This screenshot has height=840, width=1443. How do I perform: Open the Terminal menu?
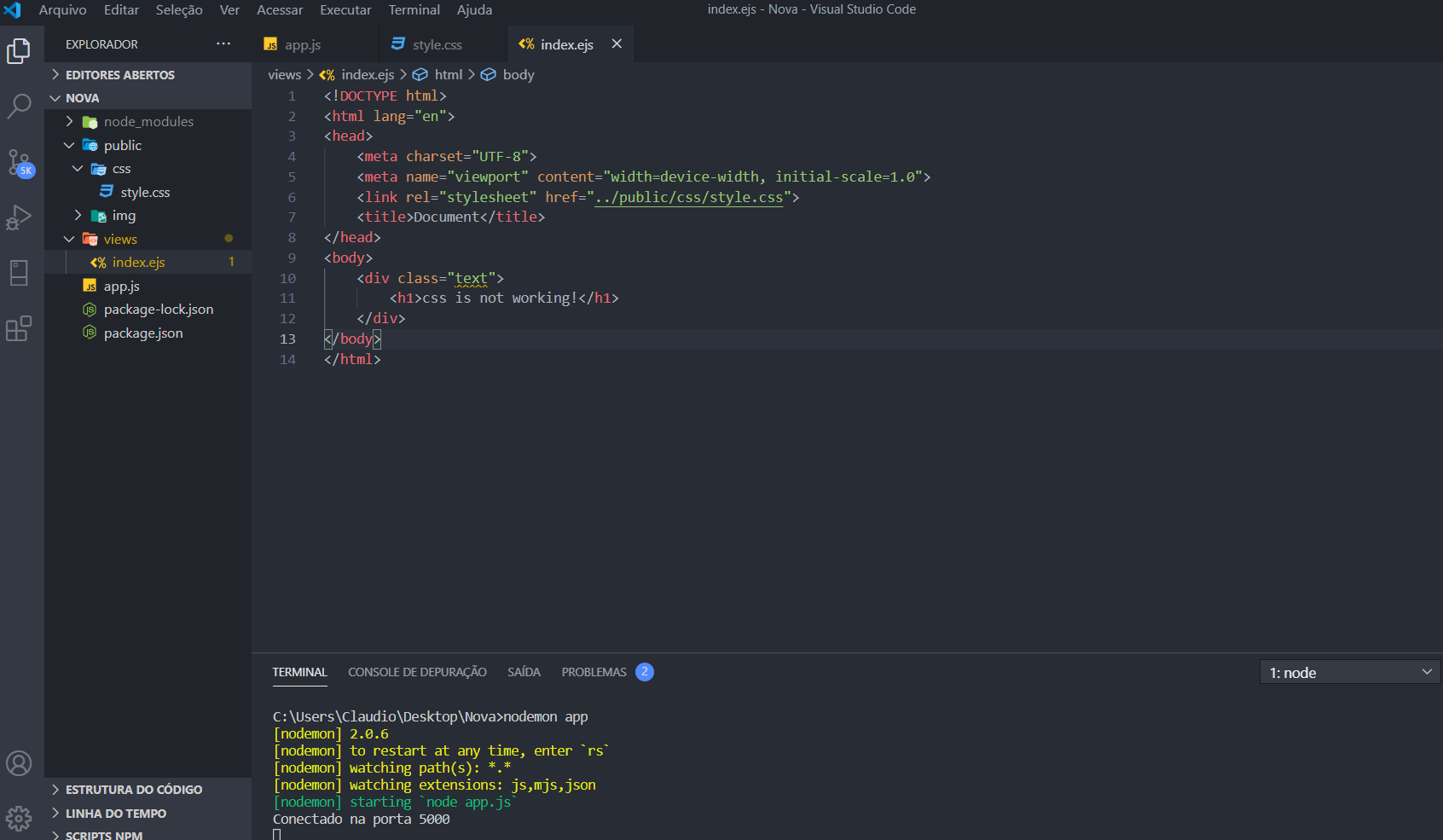click(x=414, y=10)
